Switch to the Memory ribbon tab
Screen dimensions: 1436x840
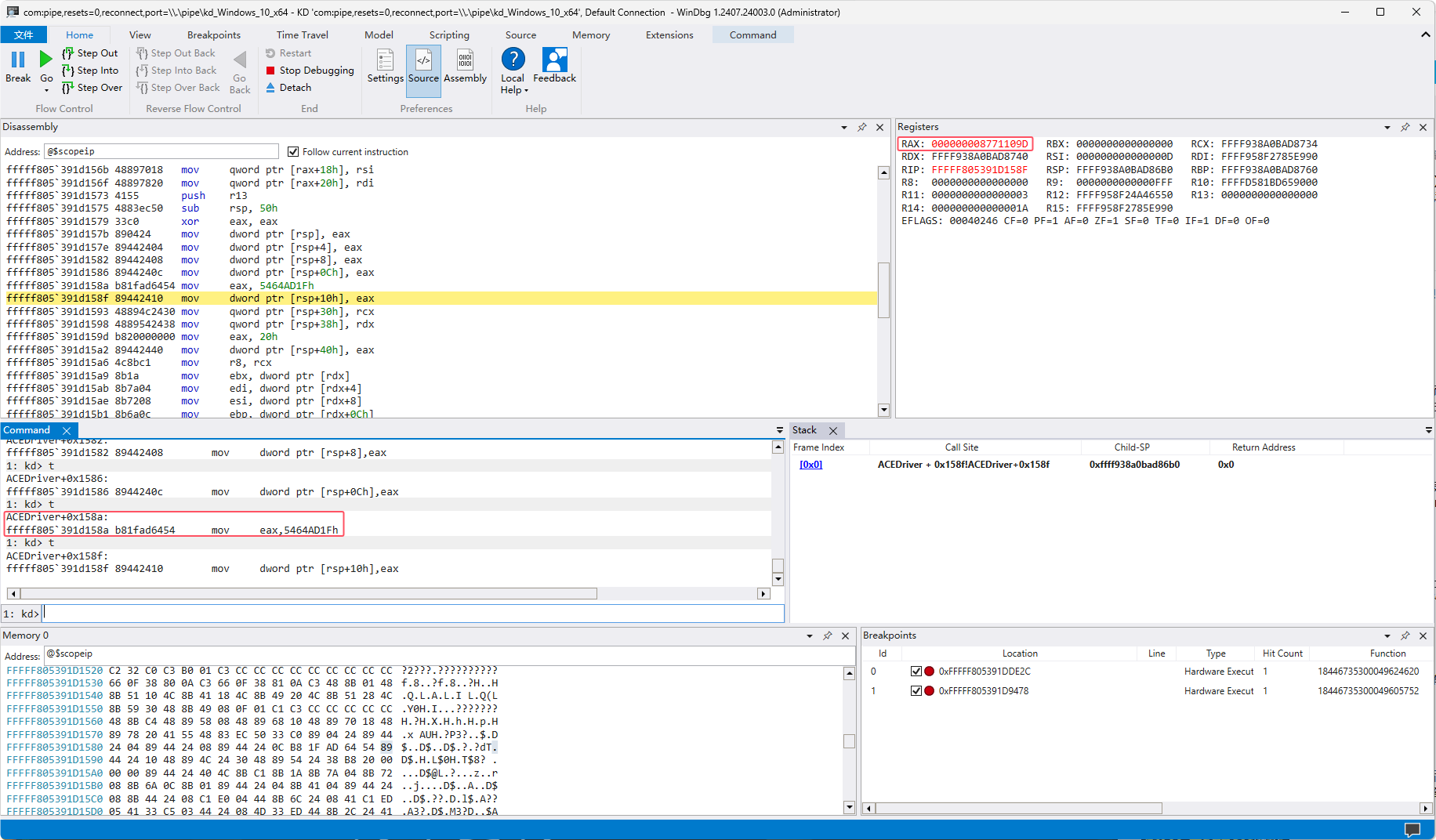click(x=591, y=34)
